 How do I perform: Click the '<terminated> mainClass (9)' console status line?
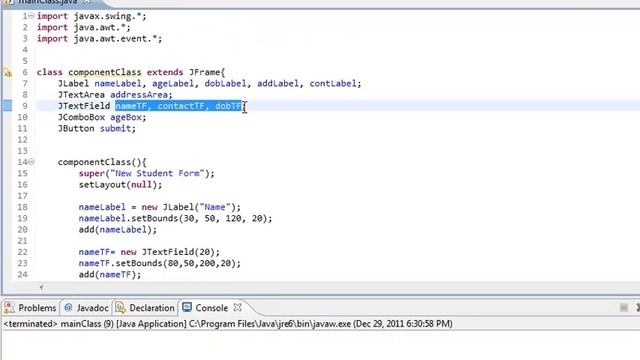point(228,324)
